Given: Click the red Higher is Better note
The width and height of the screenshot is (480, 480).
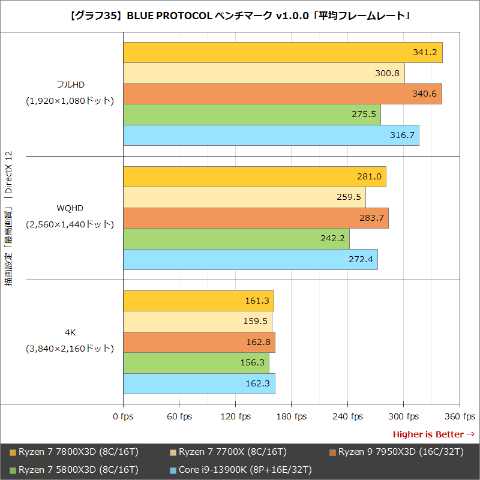Looking at the screenshot, I should [434, 434].
